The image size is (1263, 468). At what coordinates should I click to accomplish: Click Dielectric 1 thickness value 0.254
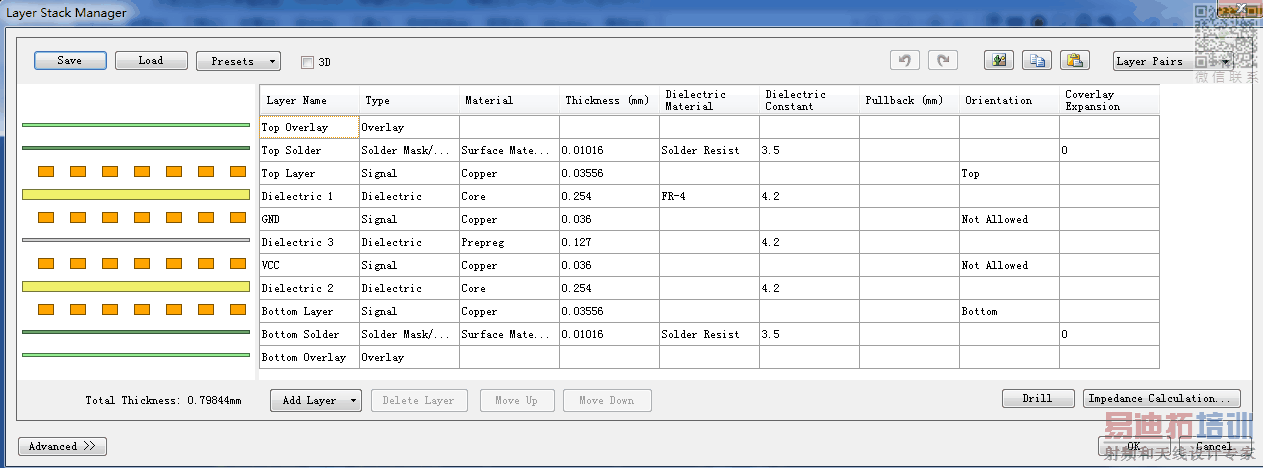609,196
